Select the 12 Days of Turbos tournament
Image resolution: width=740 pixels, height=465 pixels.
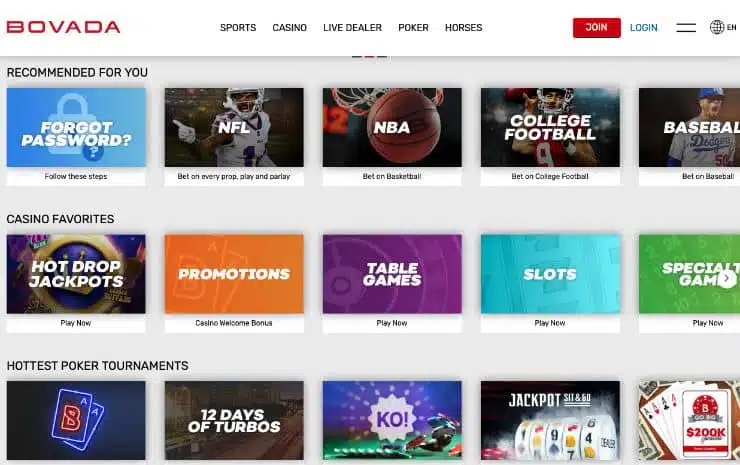[x=234, y=420]
